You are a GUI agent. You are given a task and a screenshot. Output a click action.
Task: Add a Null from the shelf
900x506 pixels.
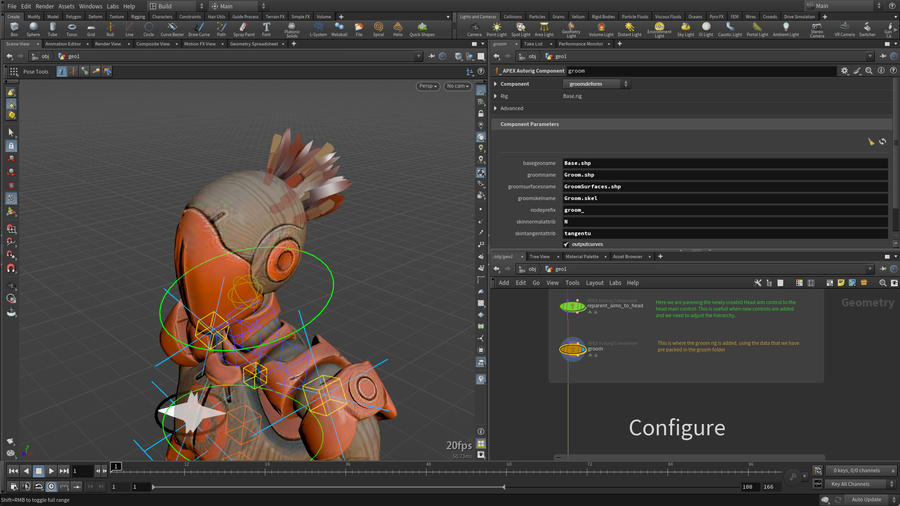(110, 29)
